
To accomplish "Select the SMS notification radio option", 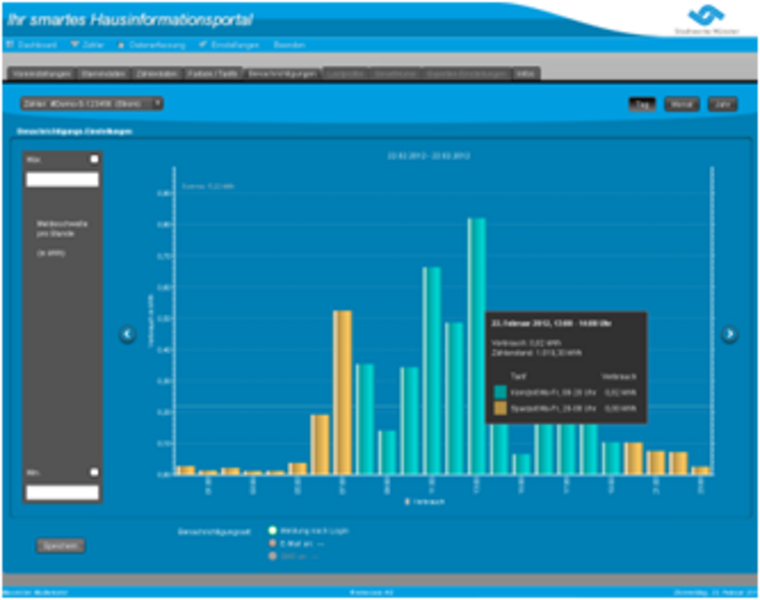I will point(272,556).
